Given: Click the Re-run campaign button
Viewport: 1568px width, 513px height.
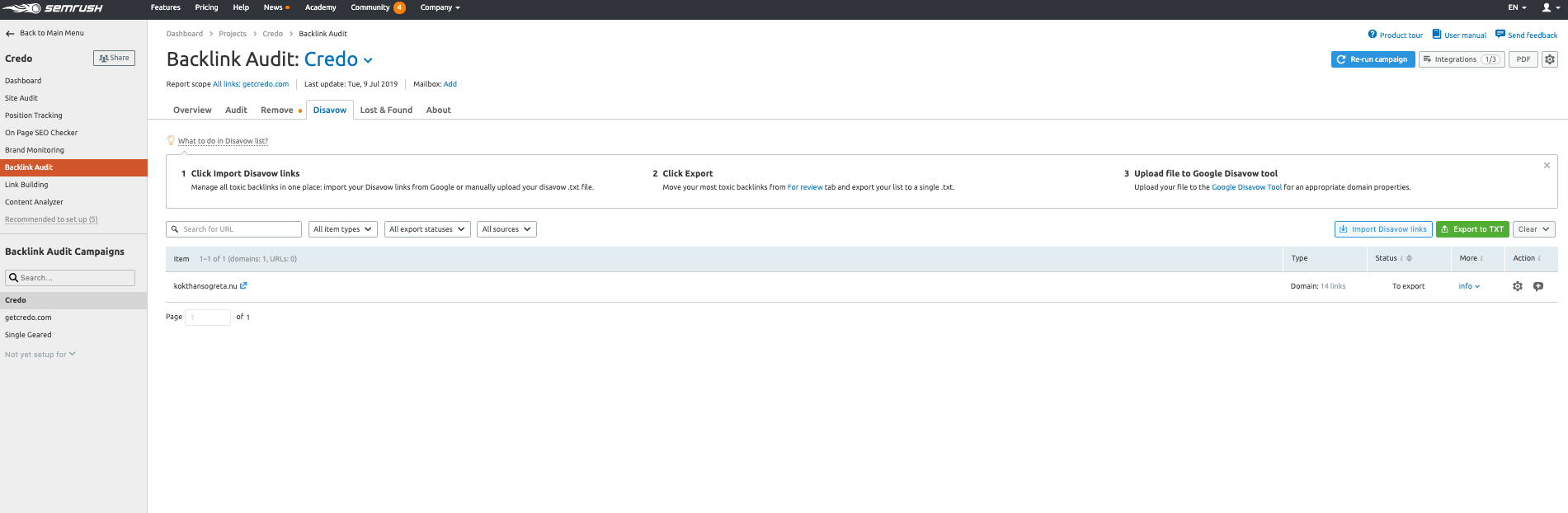Looking at the screenshot, I should 1373,59.
